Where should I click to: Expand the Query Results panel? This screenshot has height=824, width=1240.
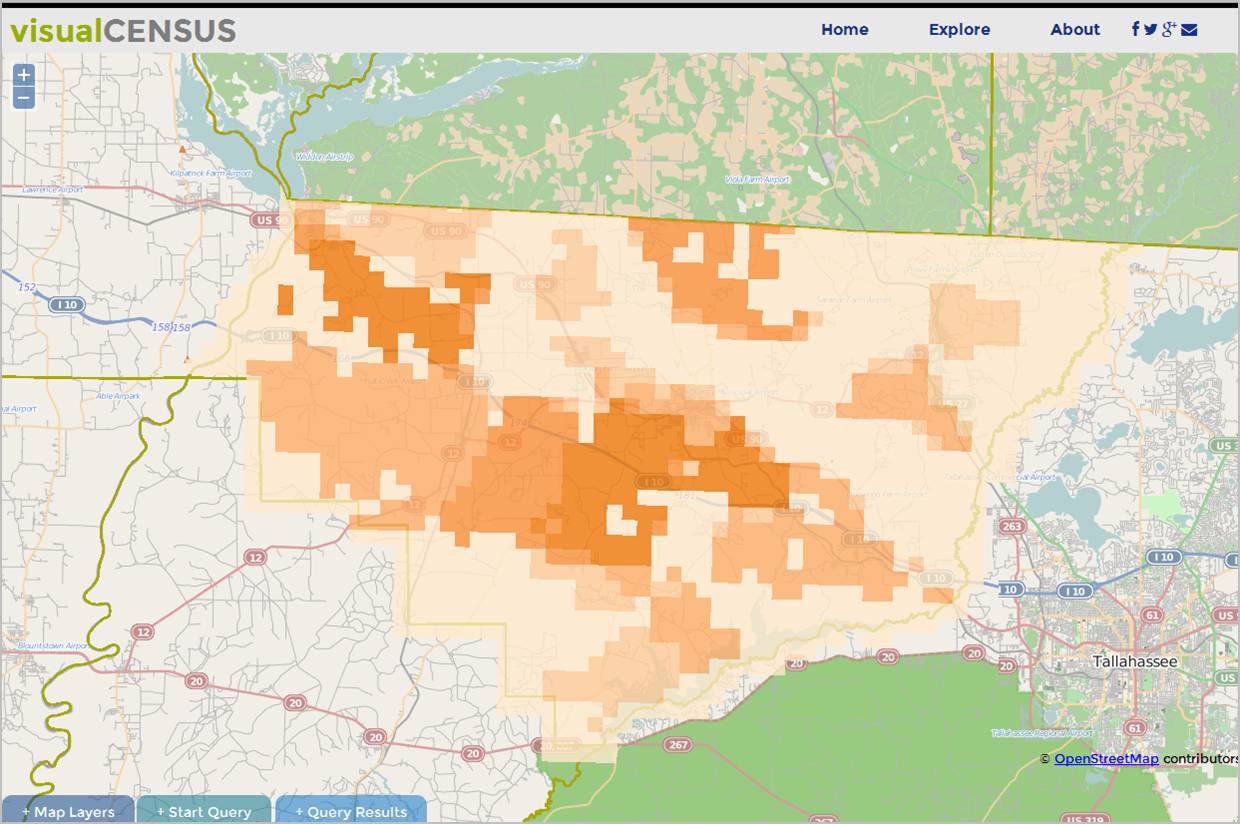[351, 811]
